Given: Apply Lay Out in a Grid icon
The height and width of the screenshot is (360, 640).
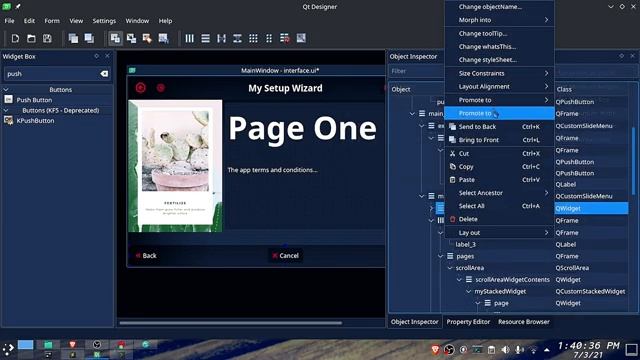Looking at the screenshot, I should (253, 38).
